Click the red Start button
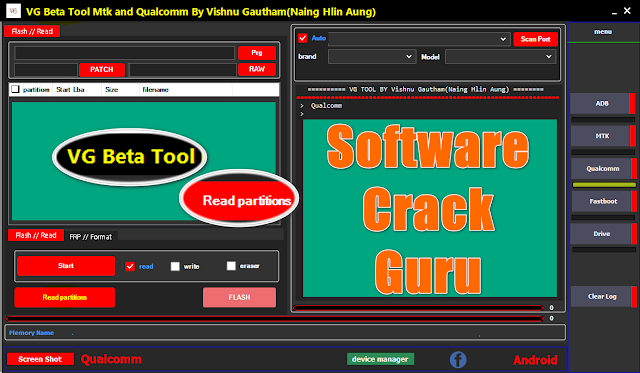 [66, 266]
